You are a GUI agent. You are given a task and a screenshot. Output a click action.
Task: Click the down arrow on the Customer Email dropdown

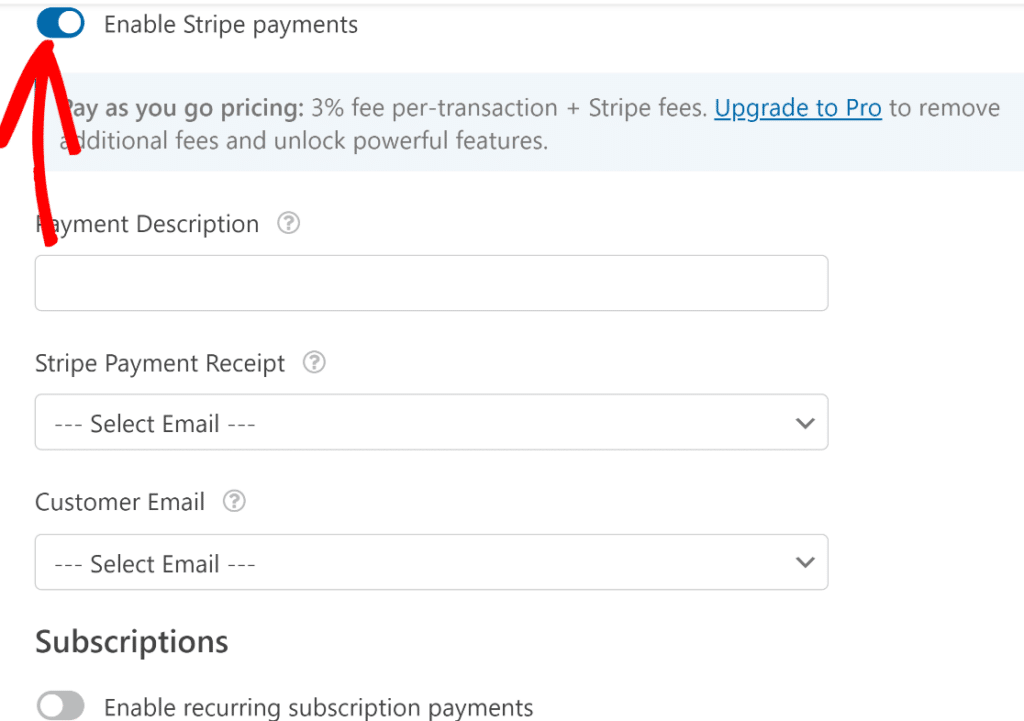[x=805, y=562]
